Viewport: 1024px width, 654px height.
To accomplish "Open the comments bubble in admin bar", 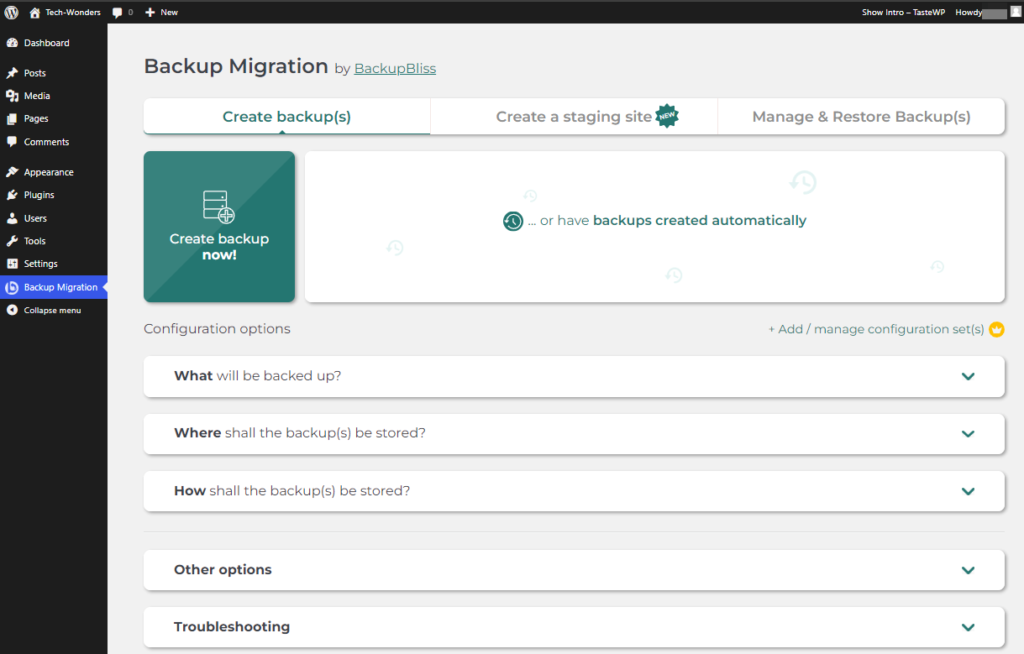I will (x=118, y=12).
